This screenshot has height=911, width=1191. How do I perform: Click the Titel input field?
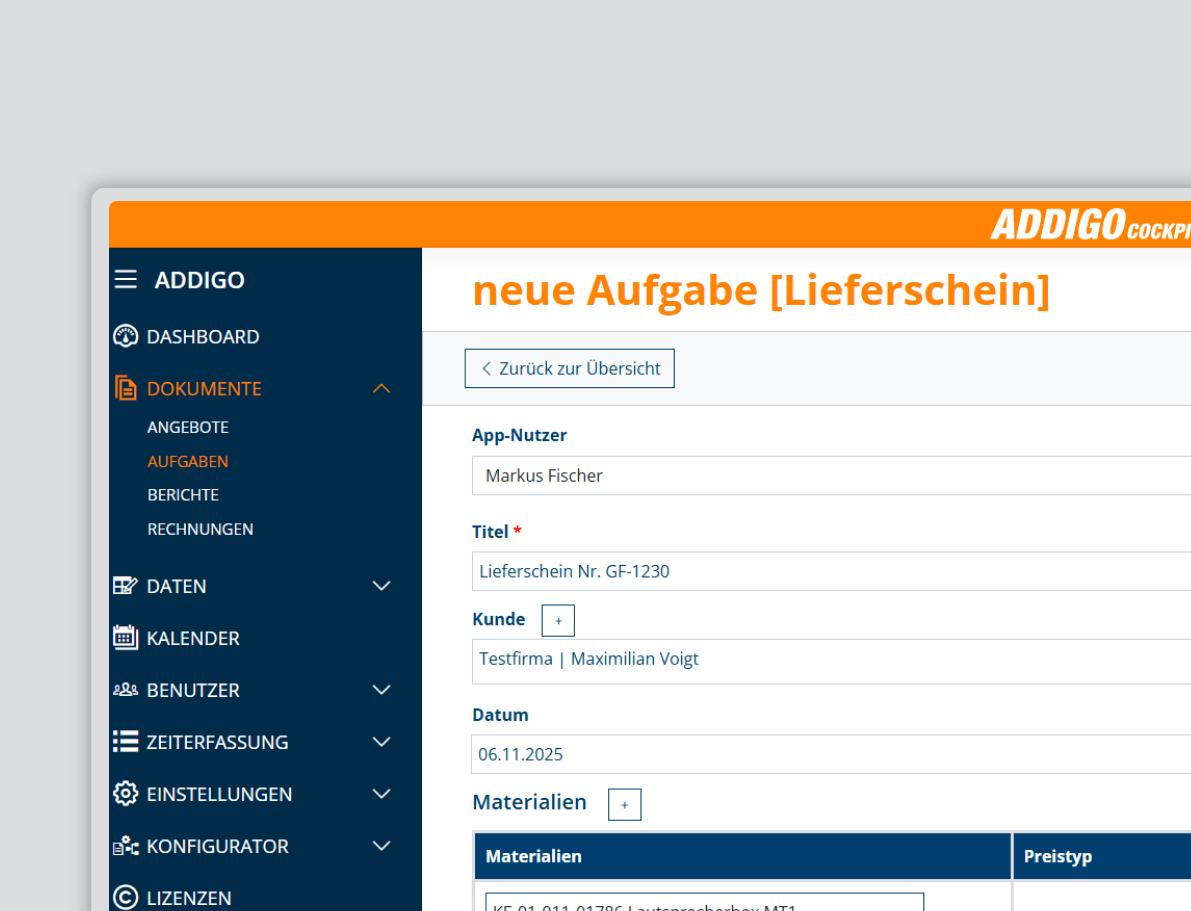coord(830,572)
